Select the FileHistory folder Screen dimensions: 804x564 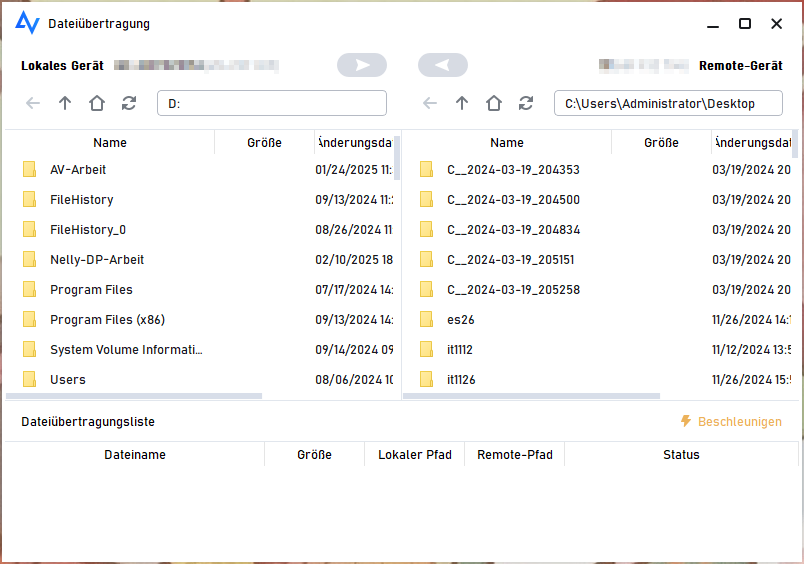click(200, 199)
